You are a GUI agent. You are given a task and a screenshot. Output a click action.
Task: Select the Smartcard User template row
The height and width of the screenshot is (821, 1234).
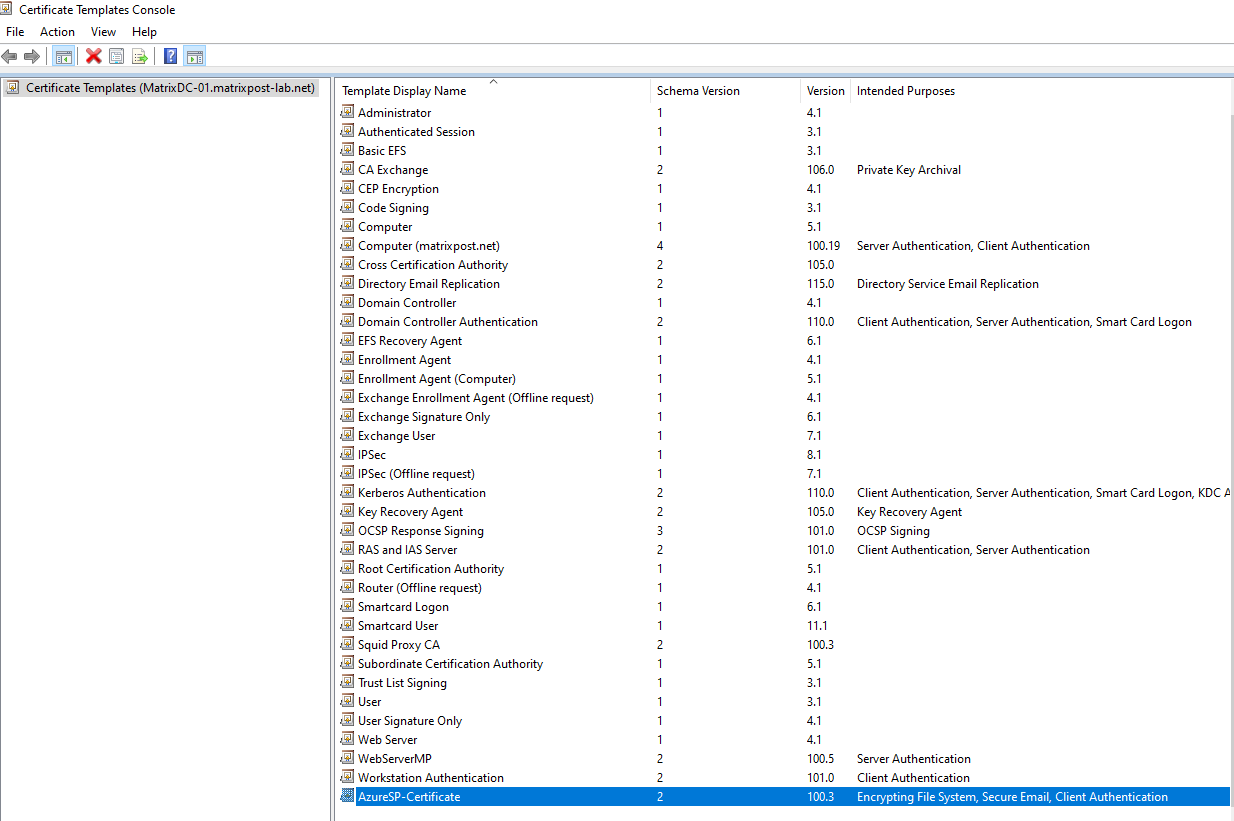pos(784,626)
